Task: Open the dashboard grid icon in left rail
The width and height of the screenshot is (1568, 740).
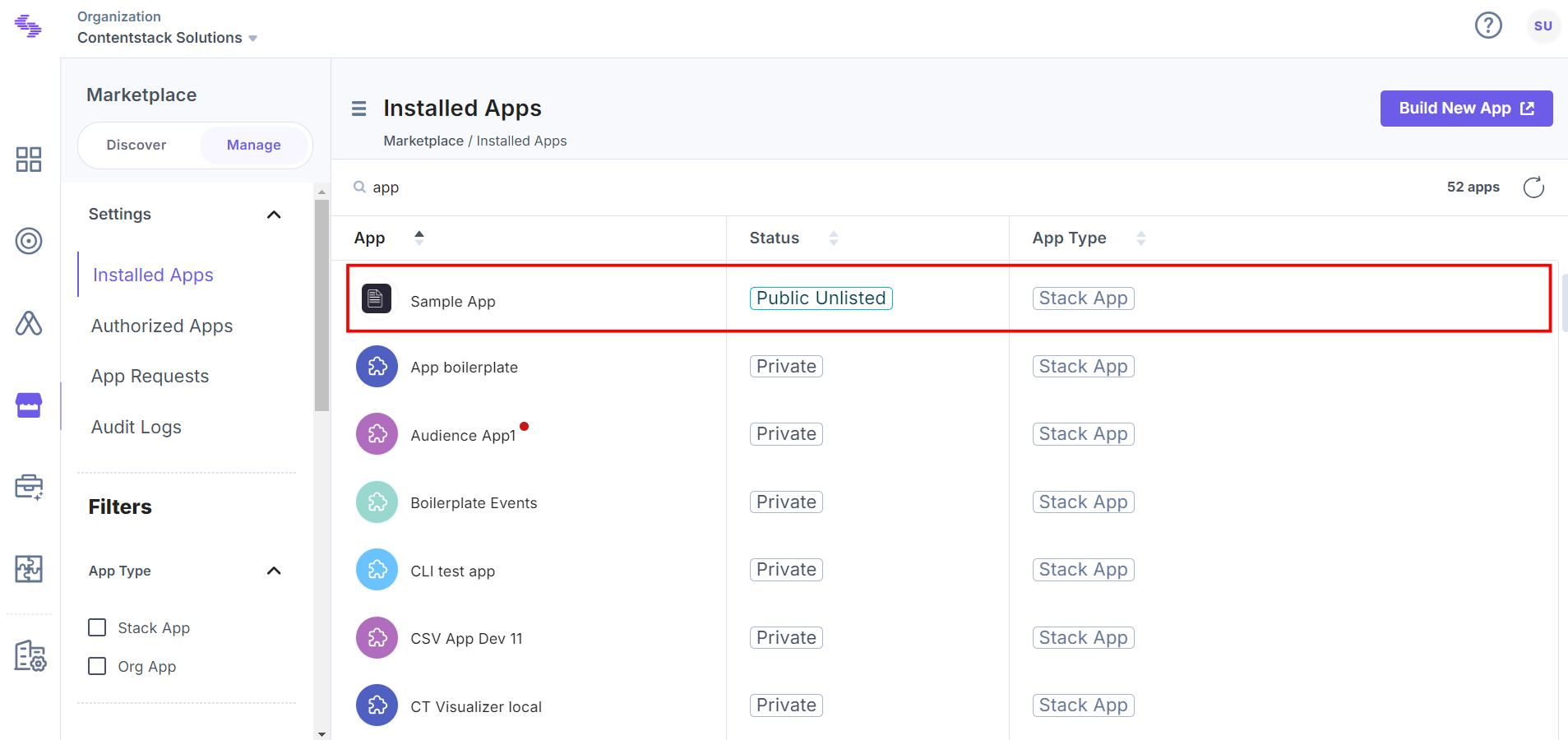Action: 29,159
